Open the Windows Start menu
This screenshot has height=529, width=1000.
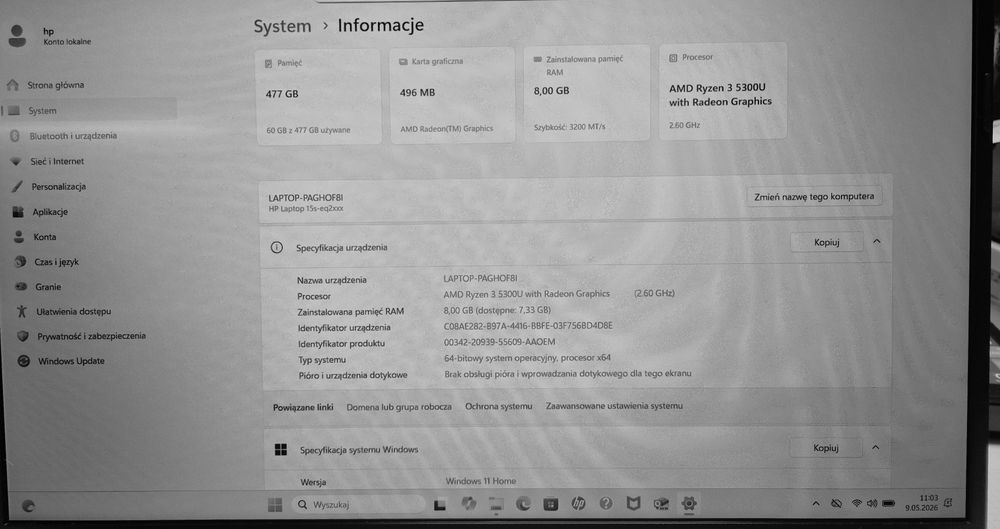point(275,505)
